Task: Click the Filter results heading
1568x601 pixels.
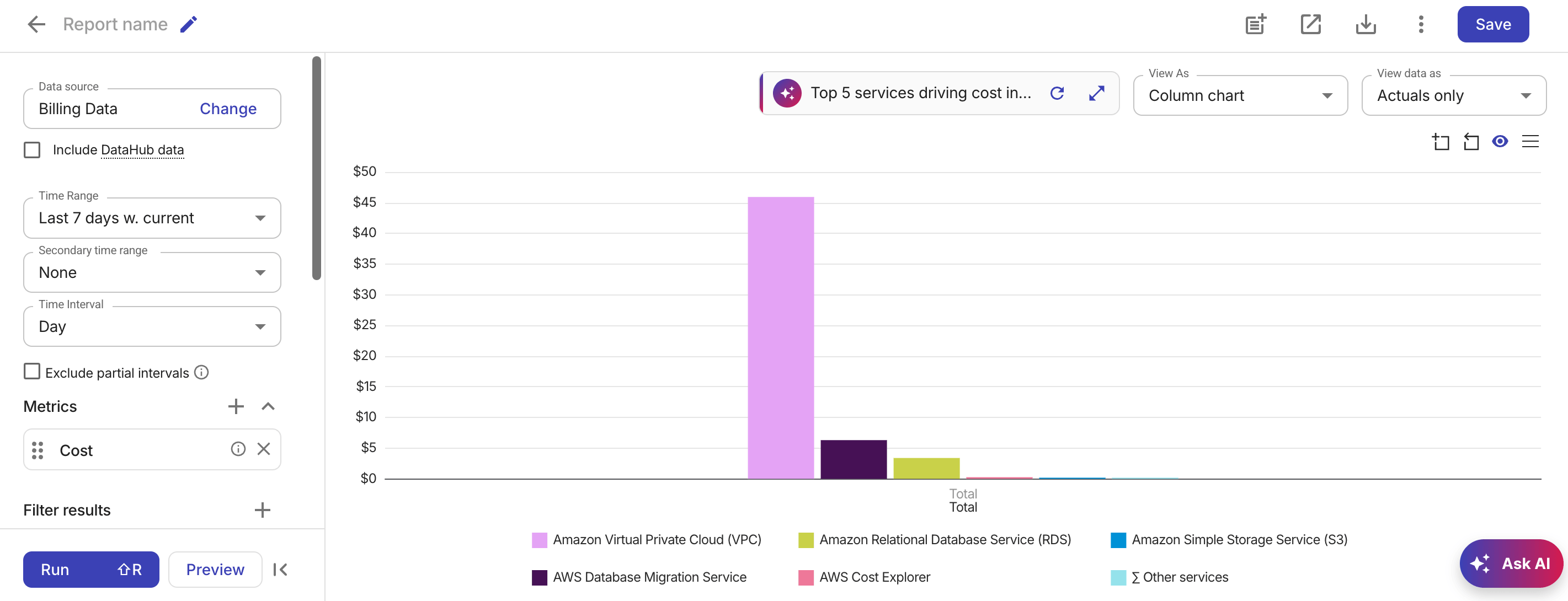Action: coord(67,511)
